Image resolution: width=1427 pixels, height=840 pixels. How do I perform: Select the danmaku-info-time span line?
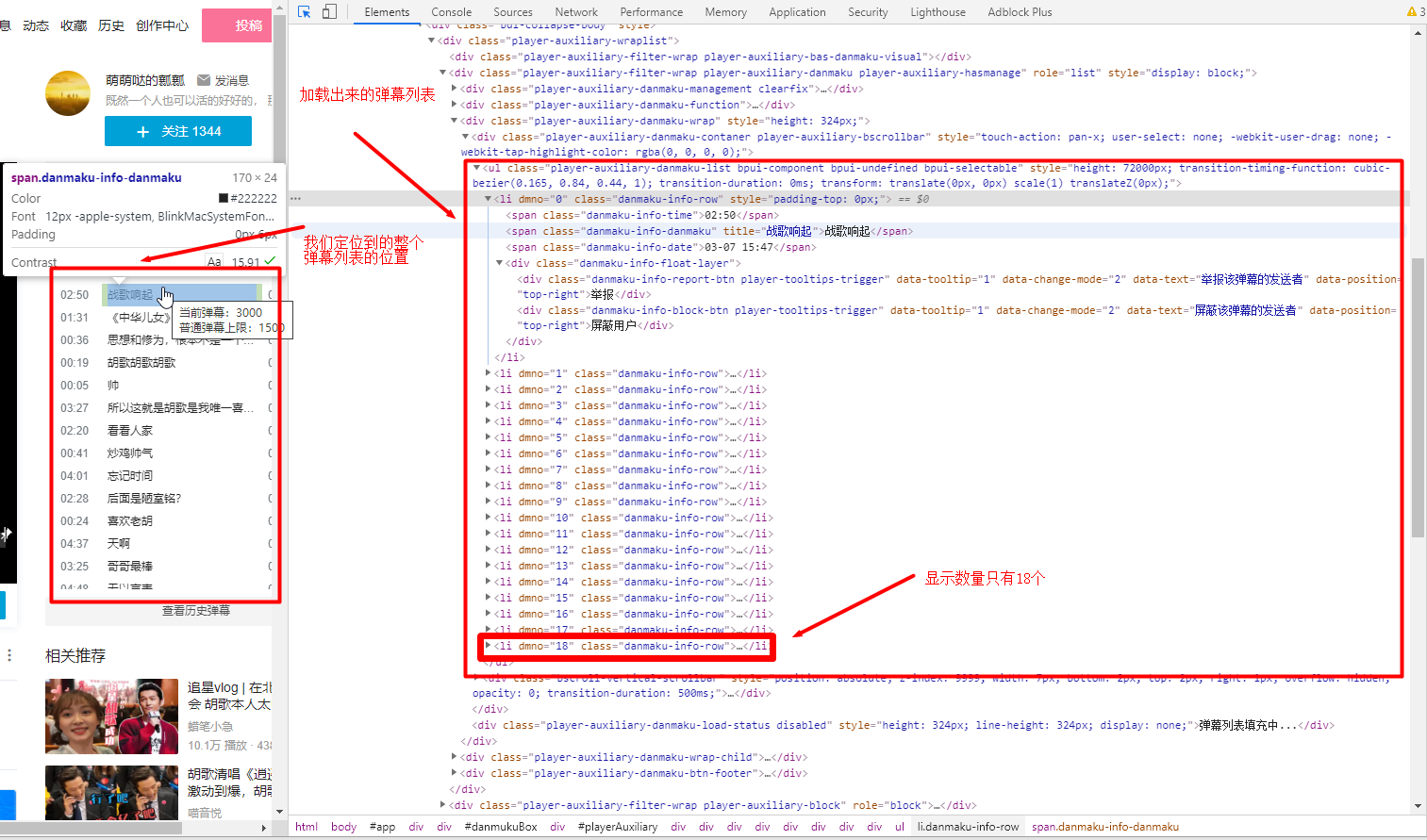pyautogui.click(x=642, y=215)
